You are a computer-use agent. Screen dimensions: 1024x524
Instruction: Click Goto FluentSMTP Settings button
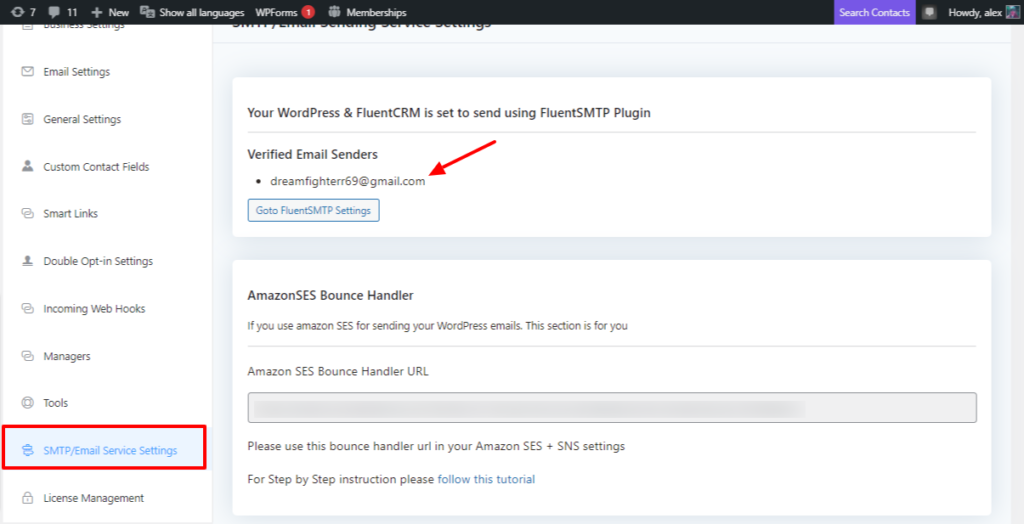click(313, 210)
